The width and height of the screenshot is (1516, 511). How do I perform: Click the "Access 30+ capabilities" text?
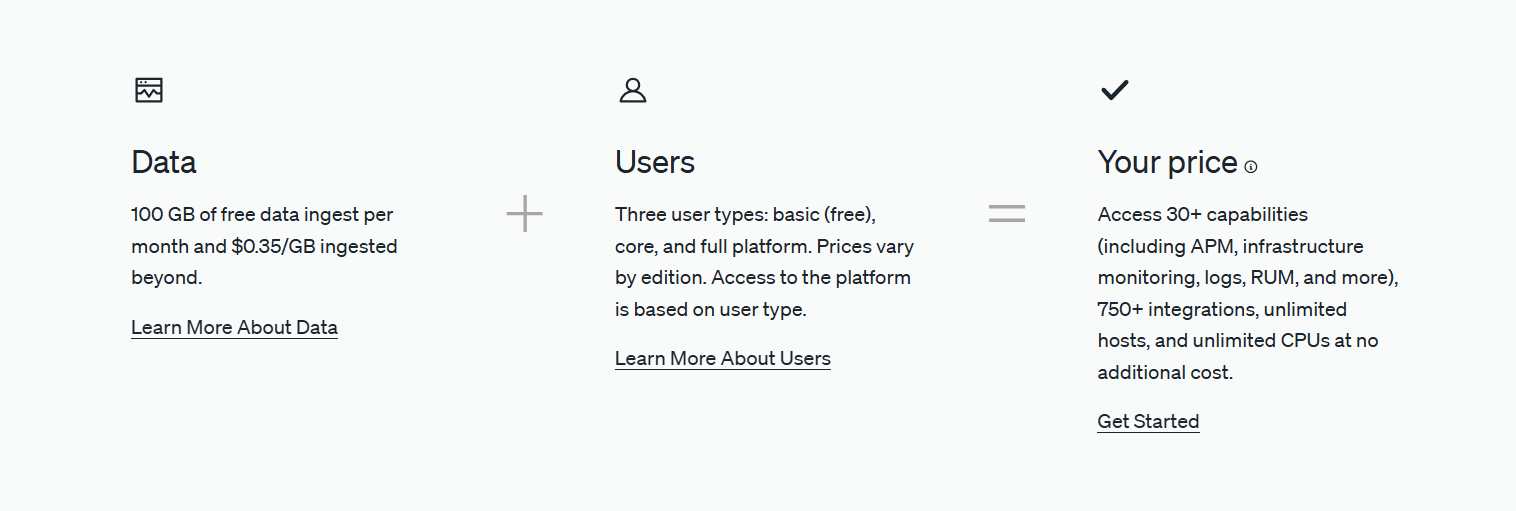1203,214
